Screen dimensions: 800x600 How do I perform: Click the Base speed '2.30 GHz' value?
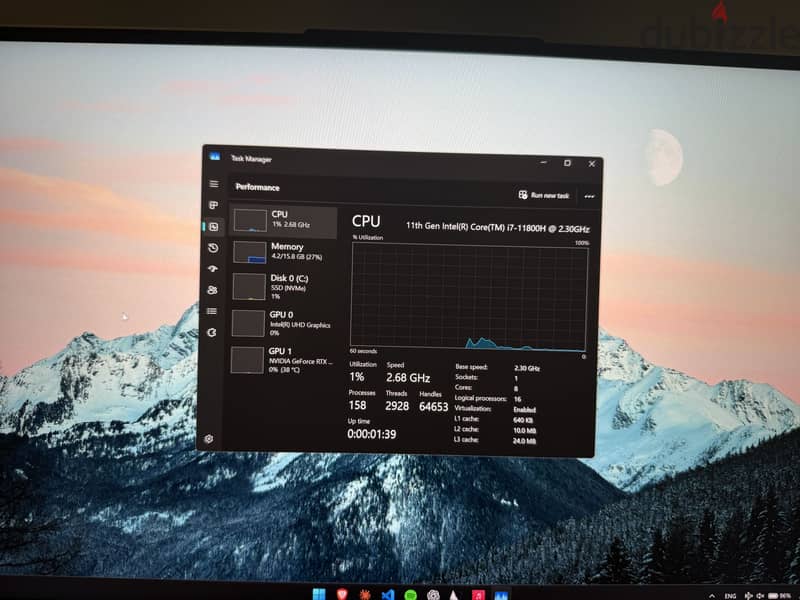(x=527, y=368)
